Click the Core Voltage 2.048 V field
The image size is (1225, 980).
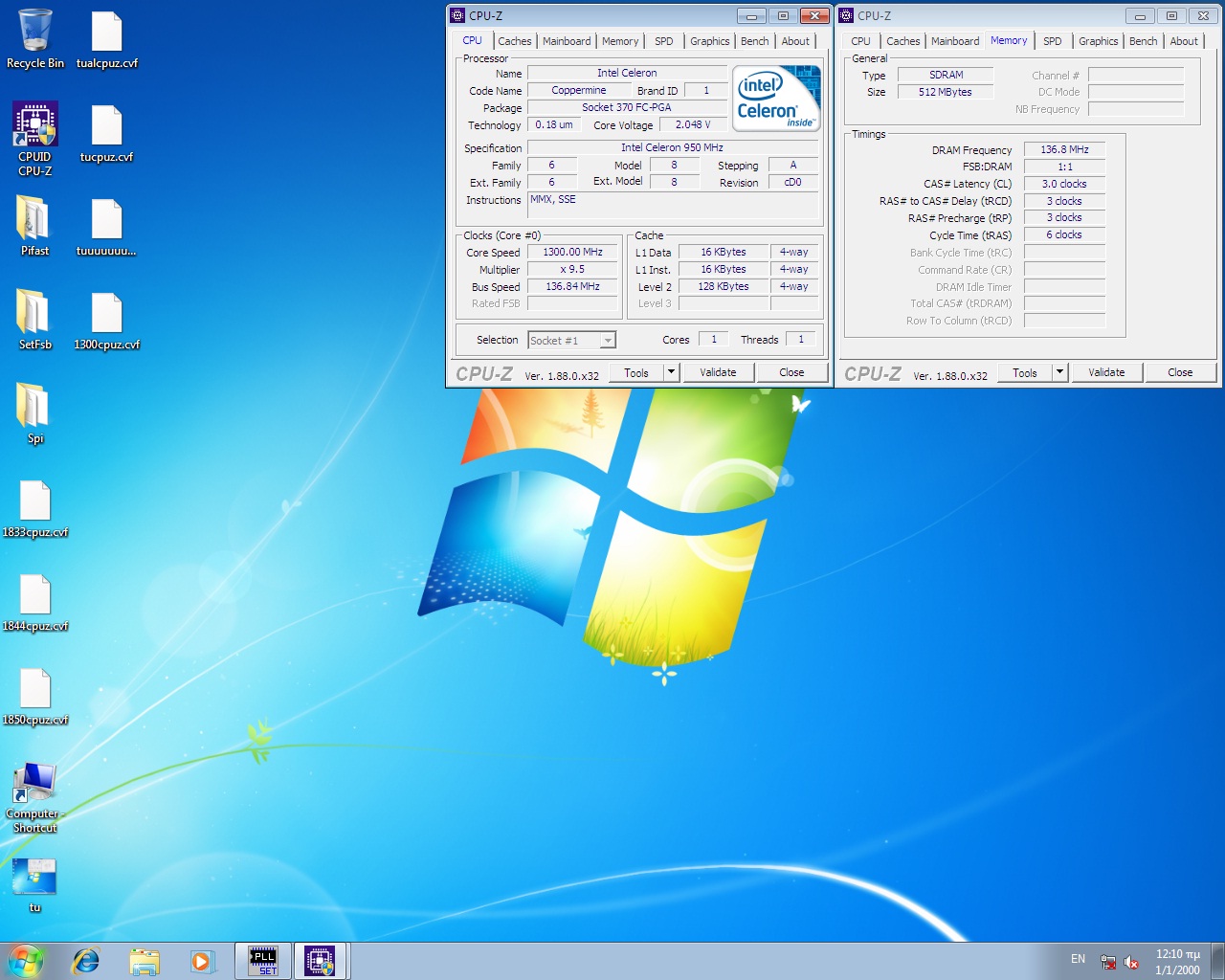click(x=693, y=124)
